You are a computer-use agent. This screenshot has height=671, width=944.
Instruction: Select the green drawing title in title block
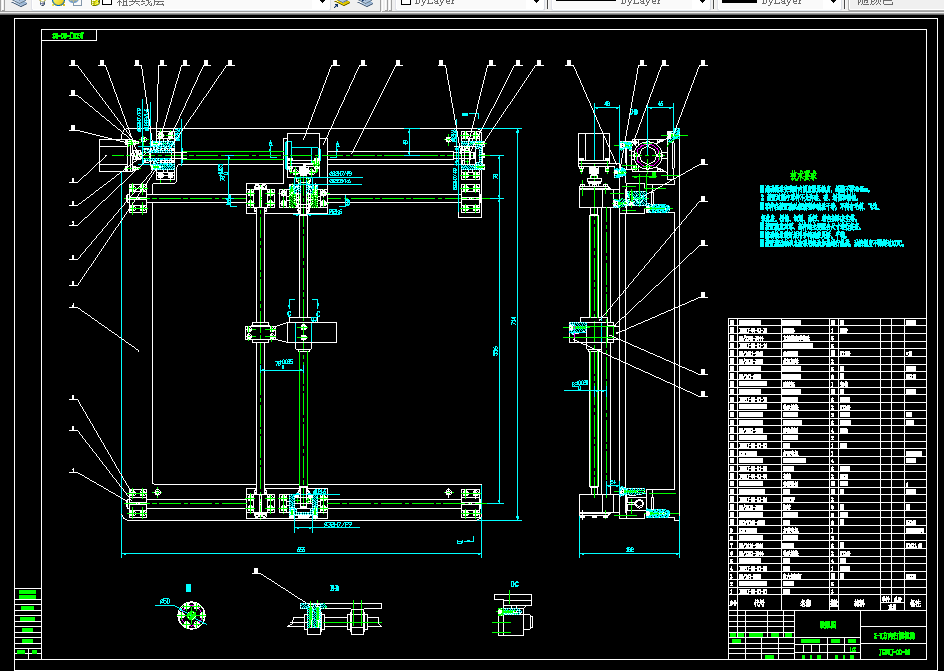(x=894, y=635)
